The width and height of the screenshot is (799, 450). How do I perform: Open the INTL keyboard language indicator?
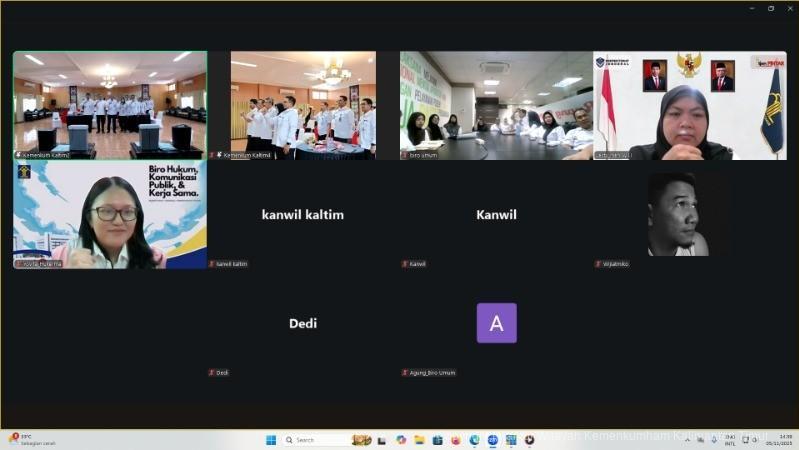tap(729, 440)
